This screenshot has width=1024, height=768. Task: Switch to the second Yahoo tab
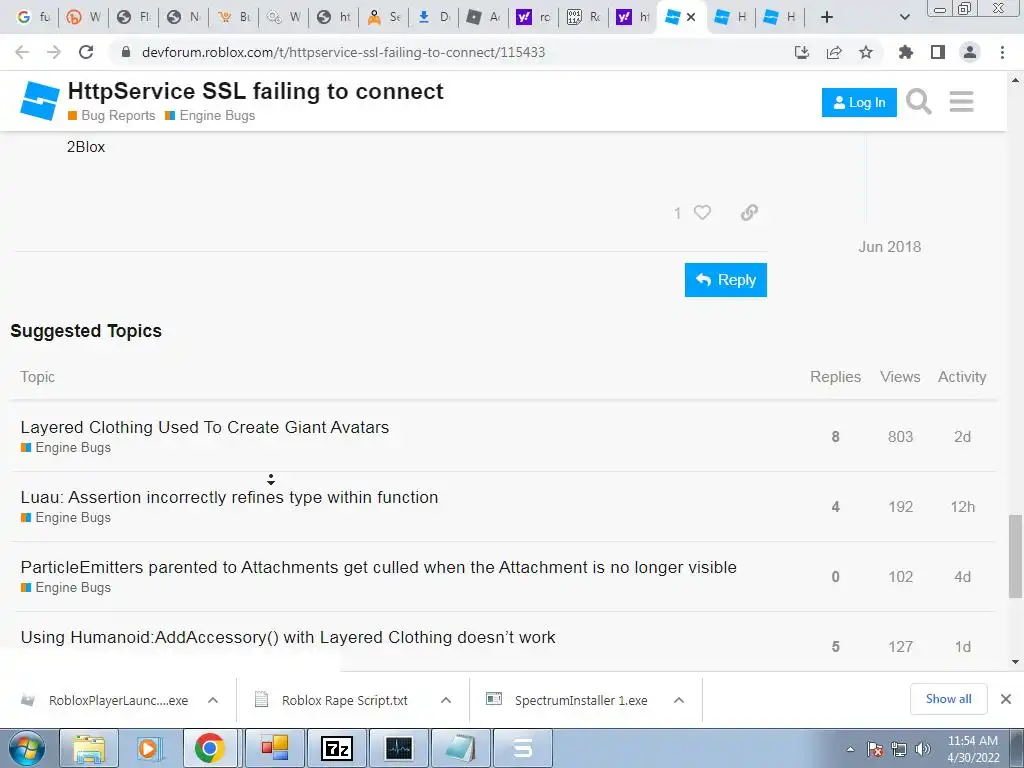point(633,17)
